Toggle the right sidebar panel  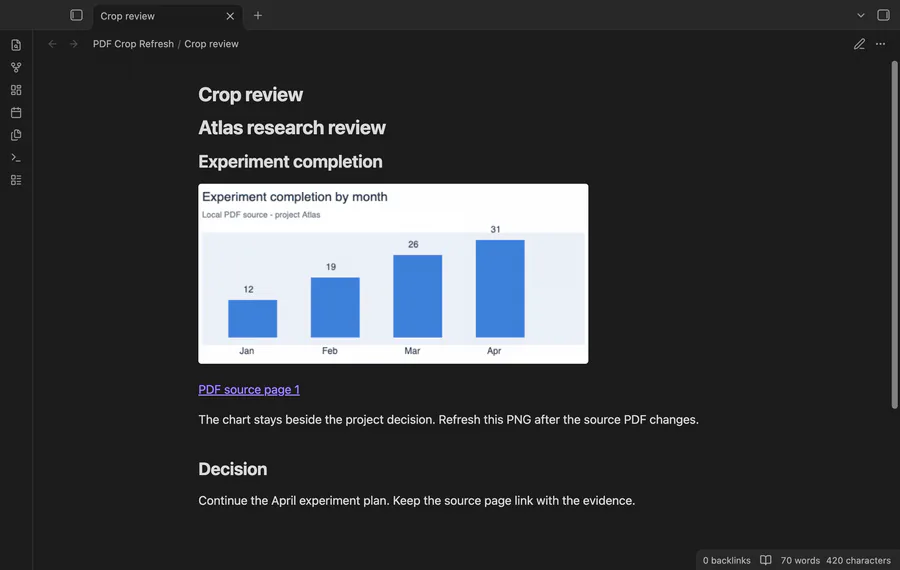[x=883, y=15]
